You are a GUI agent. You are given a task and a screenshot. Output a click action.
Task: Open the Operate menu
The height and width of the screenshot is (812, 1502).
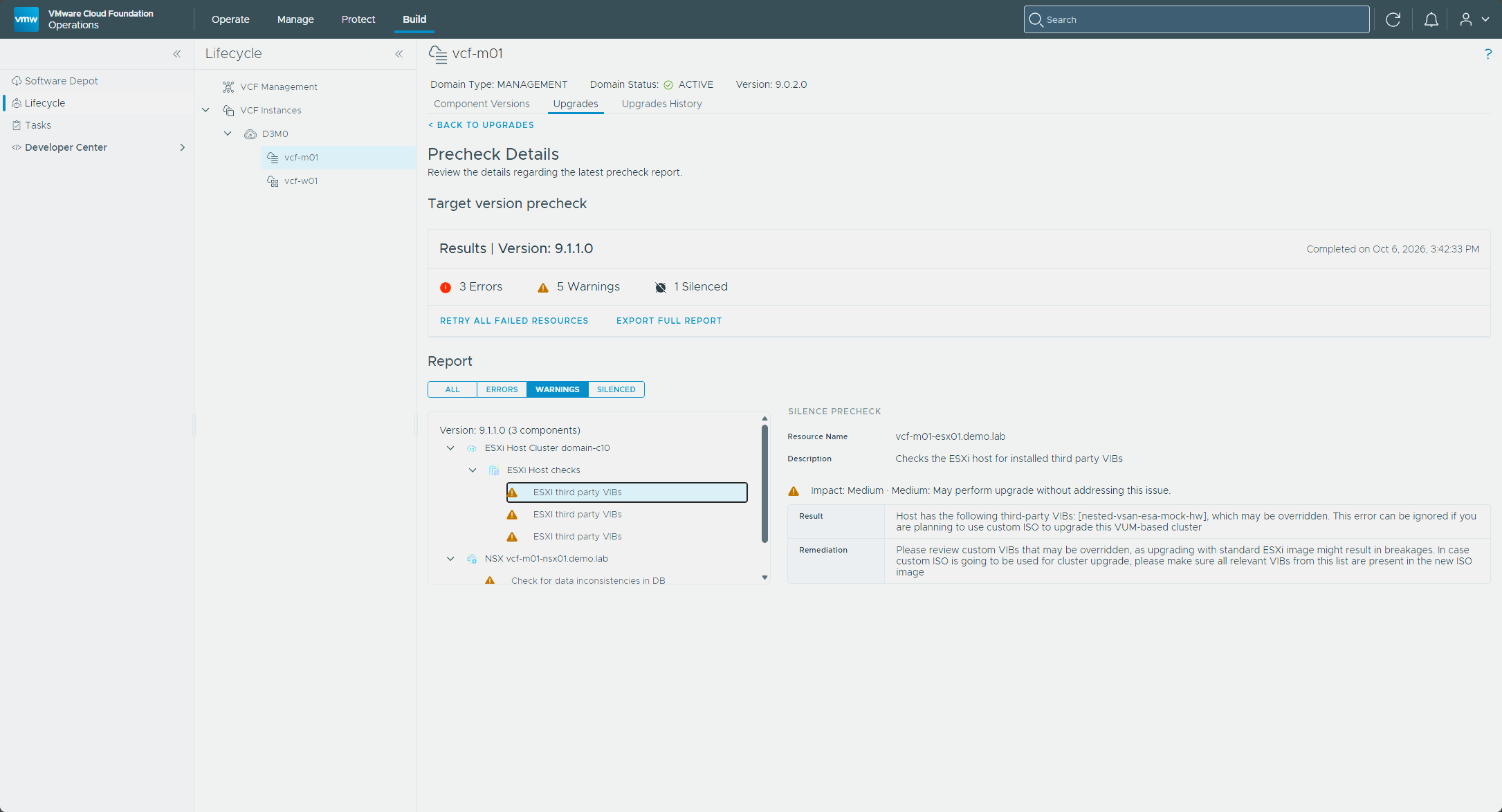click(230, 19)
